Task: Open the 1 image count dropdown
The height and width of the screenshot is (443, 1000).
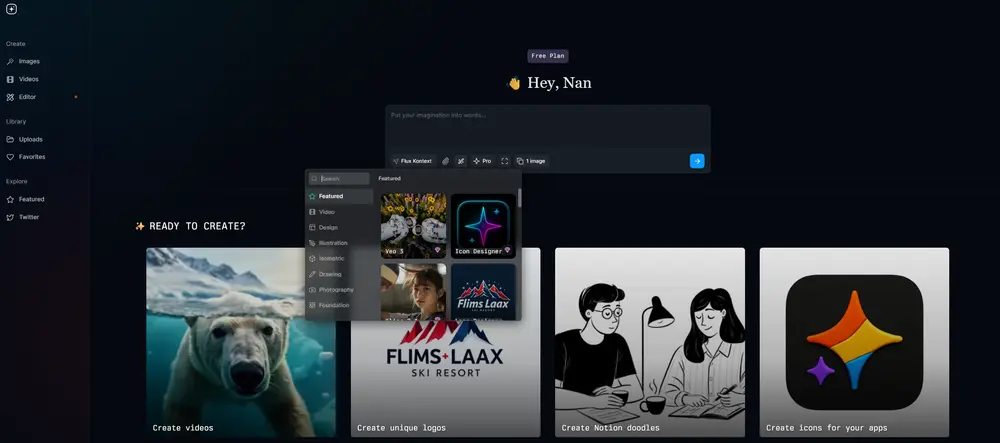Action: [531, 161]
